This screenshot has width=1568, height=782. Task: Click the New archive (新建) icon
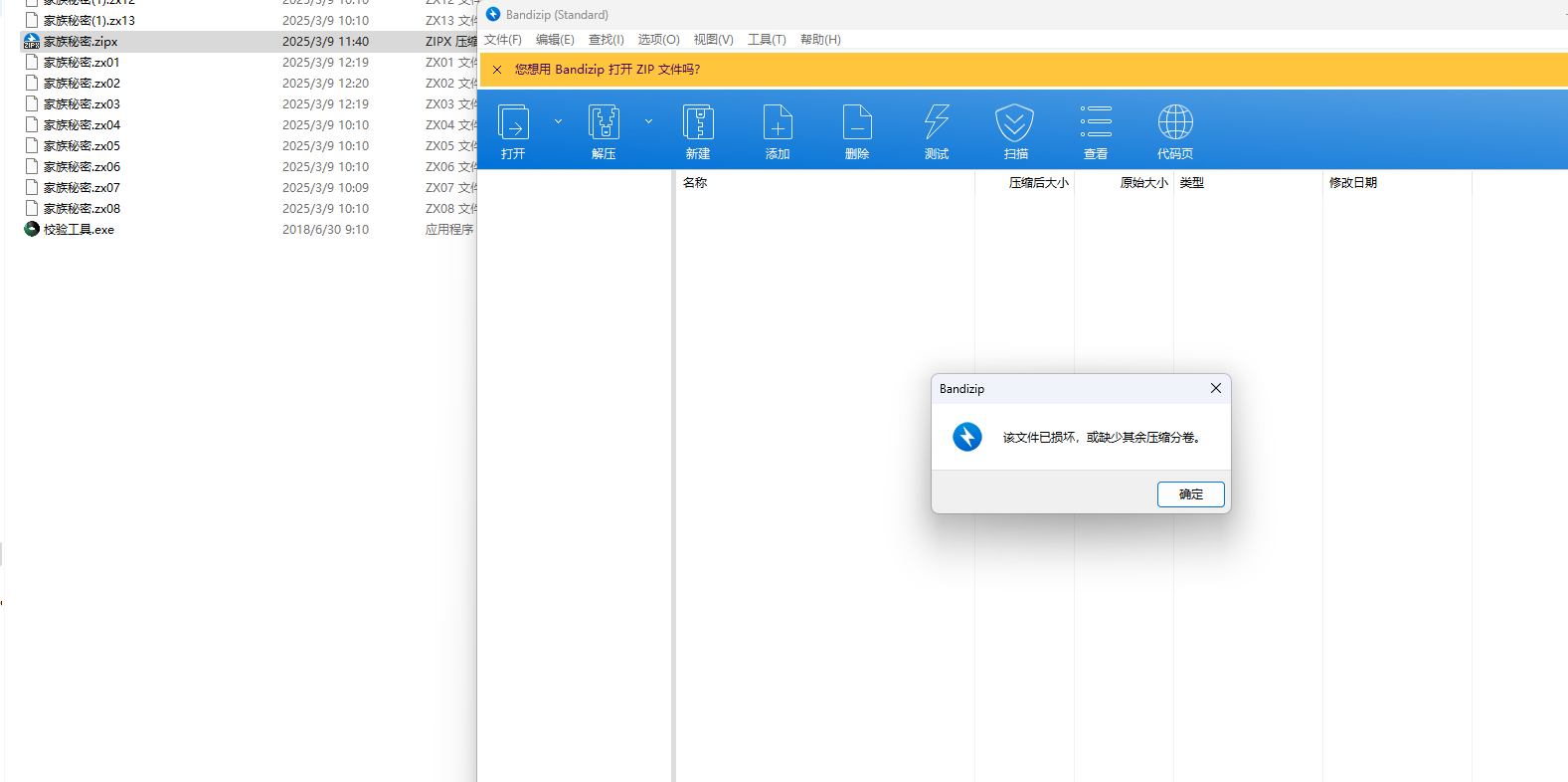coord(698,123)
